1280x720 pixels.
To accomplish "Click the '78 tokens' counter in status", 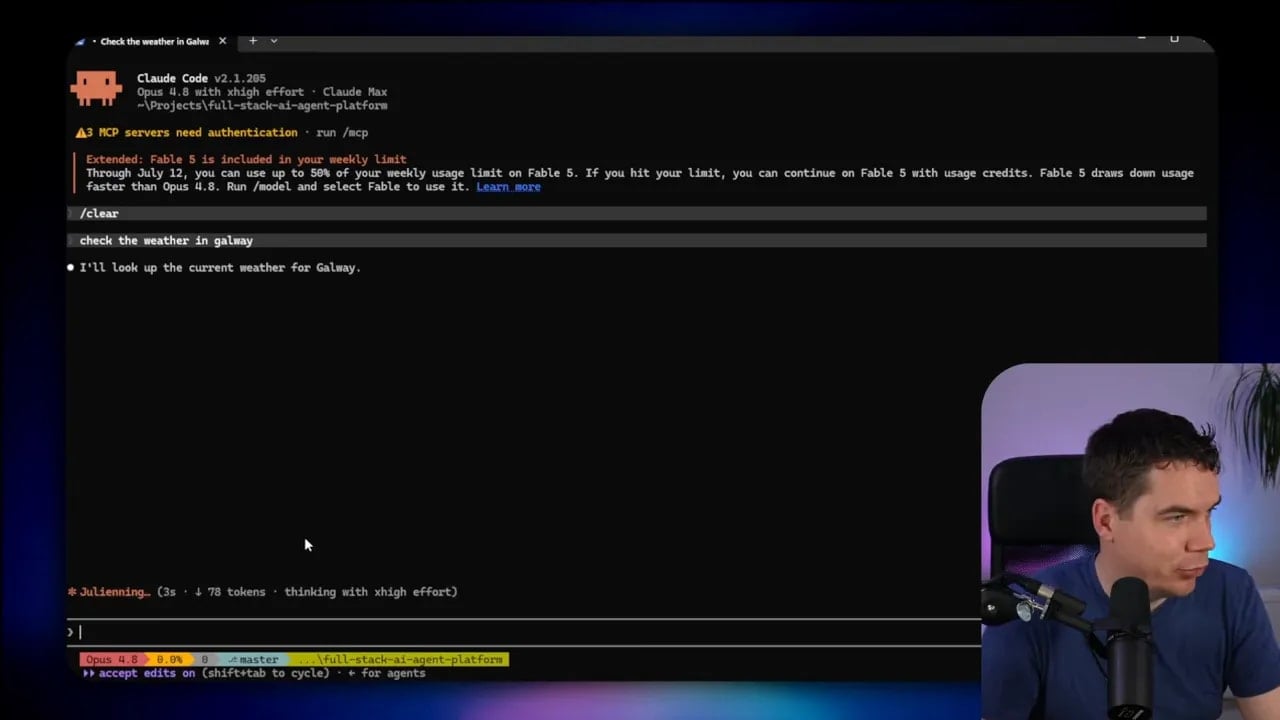I will coord(236,592).
